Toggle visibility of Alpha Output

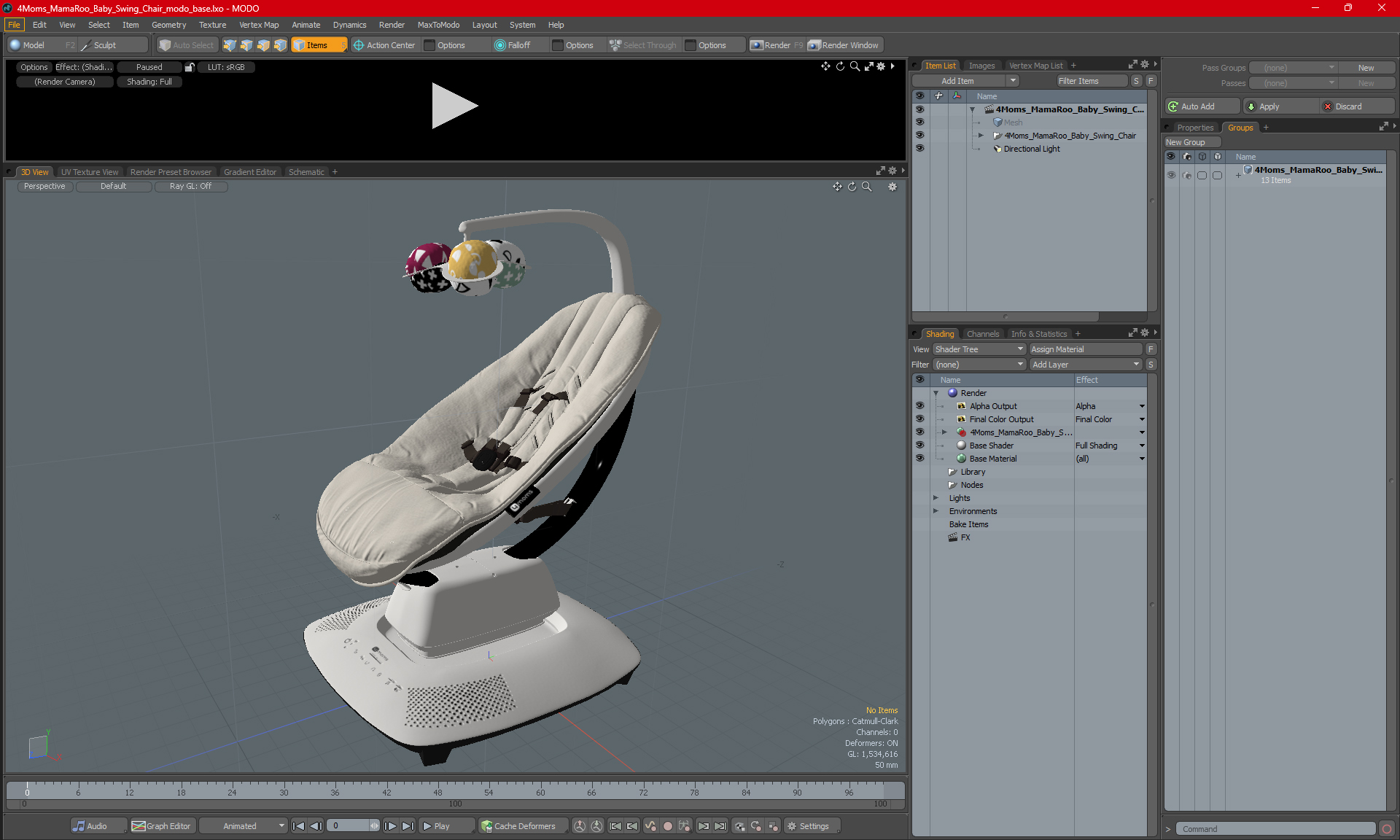(x=919, y=405)
